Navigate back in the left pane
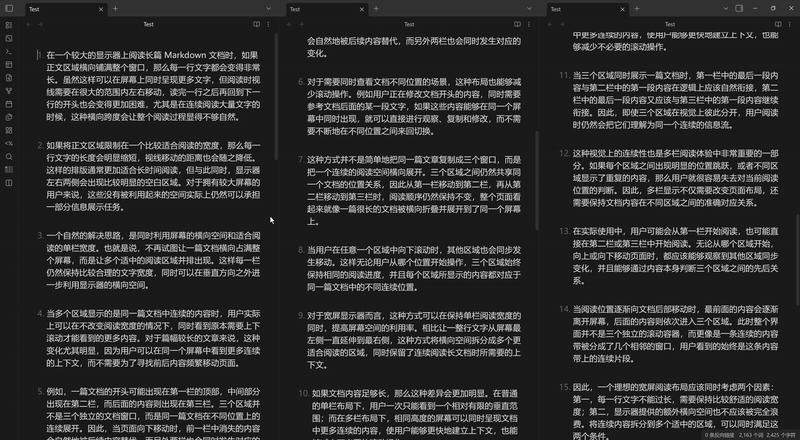 click(29, 25)
